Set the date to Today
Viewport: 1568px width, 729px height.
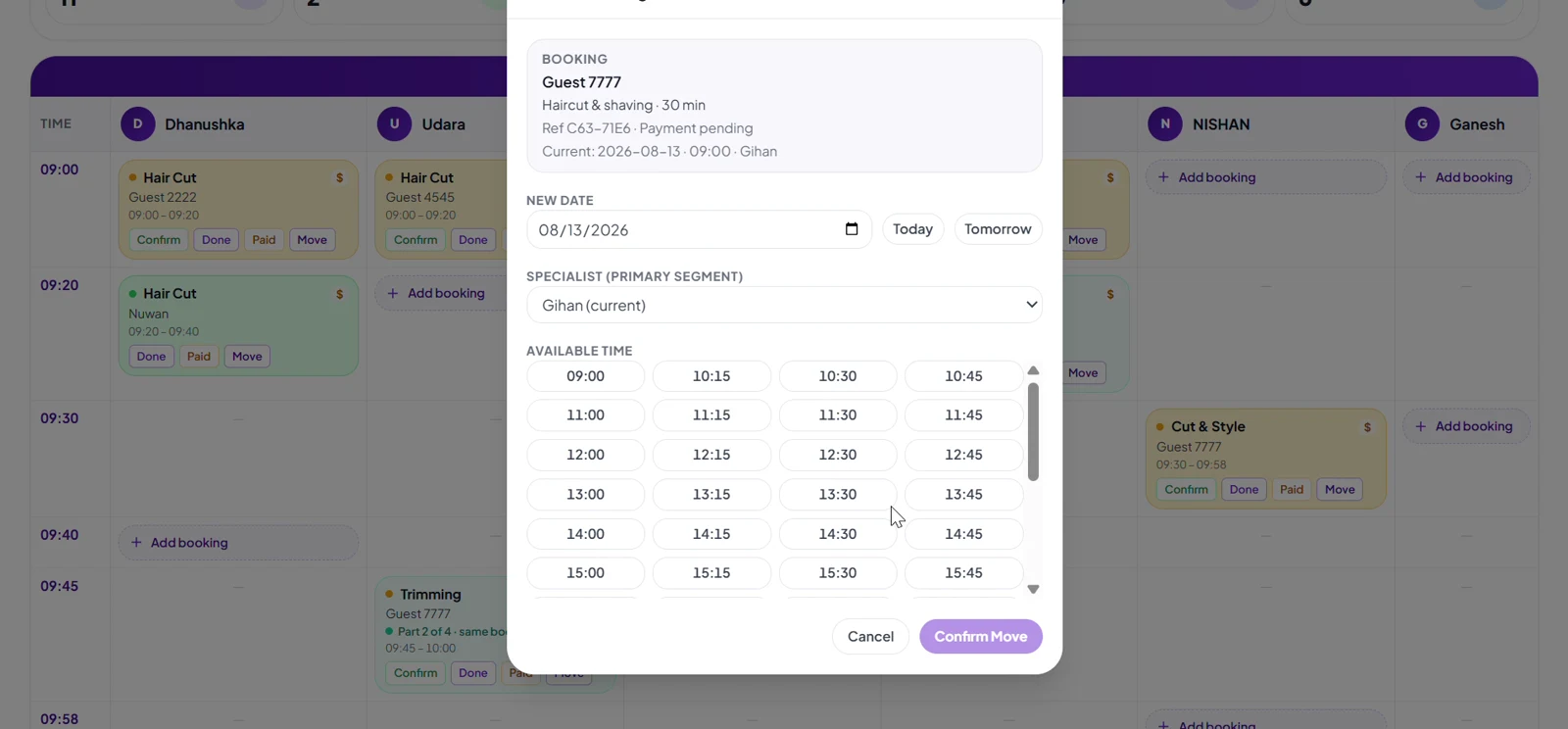point(912,229)
